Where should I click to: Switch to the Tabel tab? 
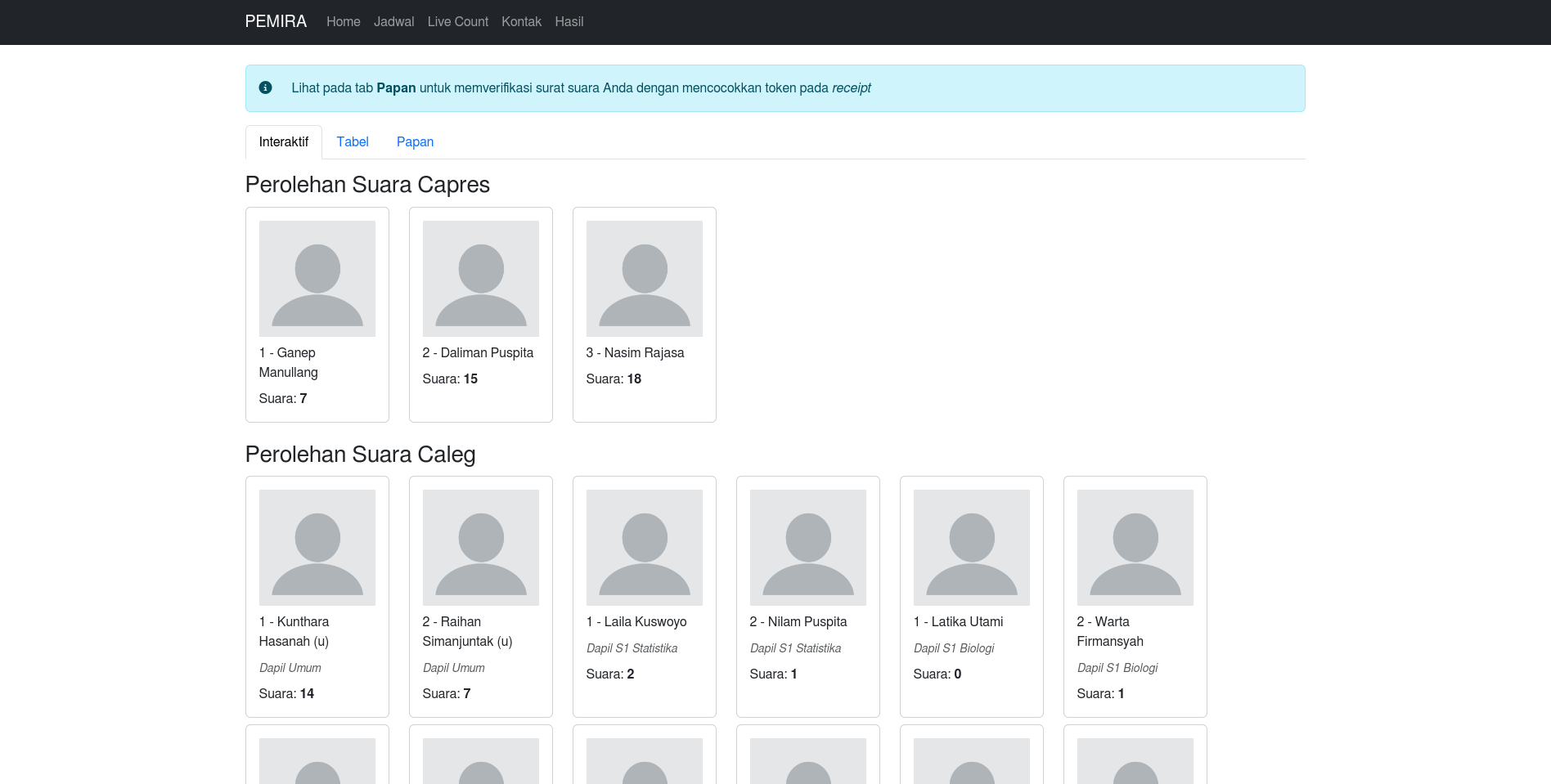point(353,142)
